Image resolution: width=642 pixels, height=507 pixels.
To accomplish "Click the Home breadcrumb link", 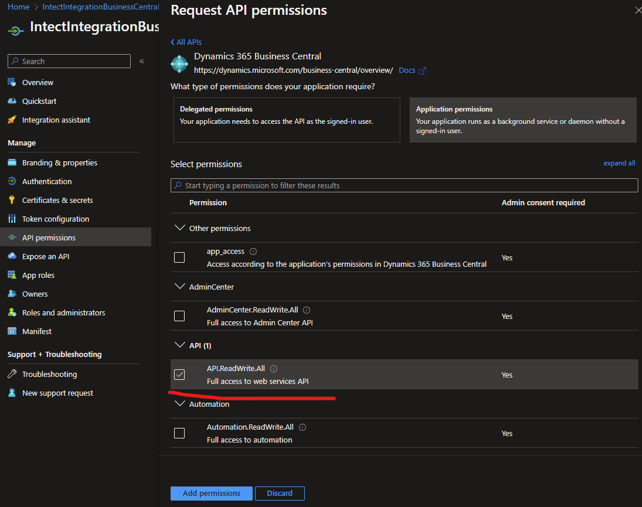I will (x=18, y=7).
